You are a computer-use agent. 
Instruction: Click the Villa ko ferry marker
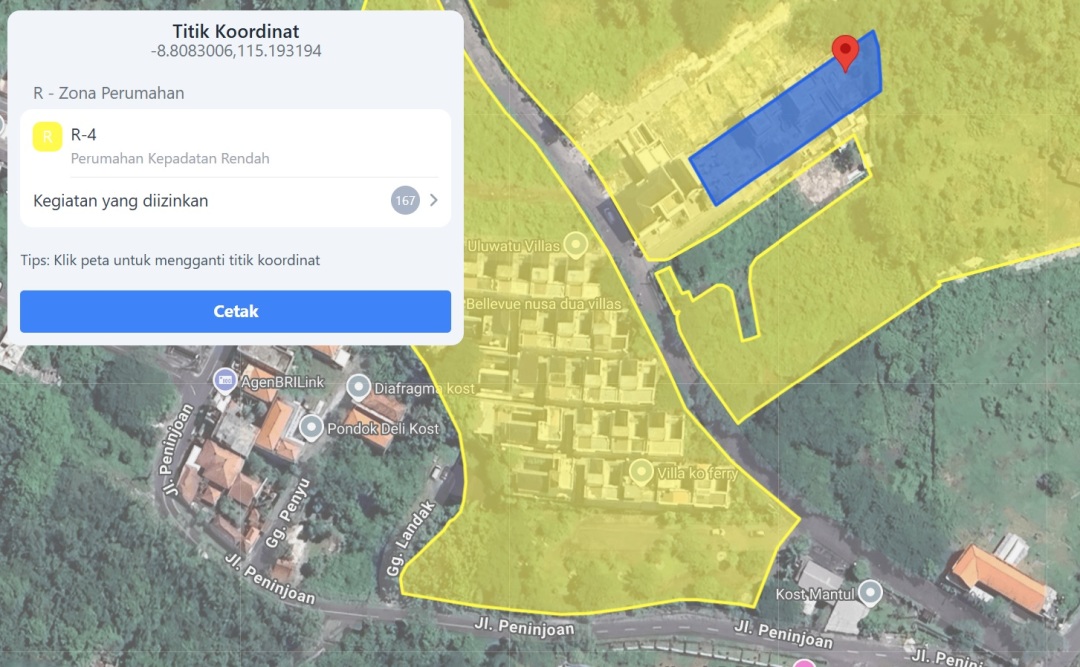641,472
